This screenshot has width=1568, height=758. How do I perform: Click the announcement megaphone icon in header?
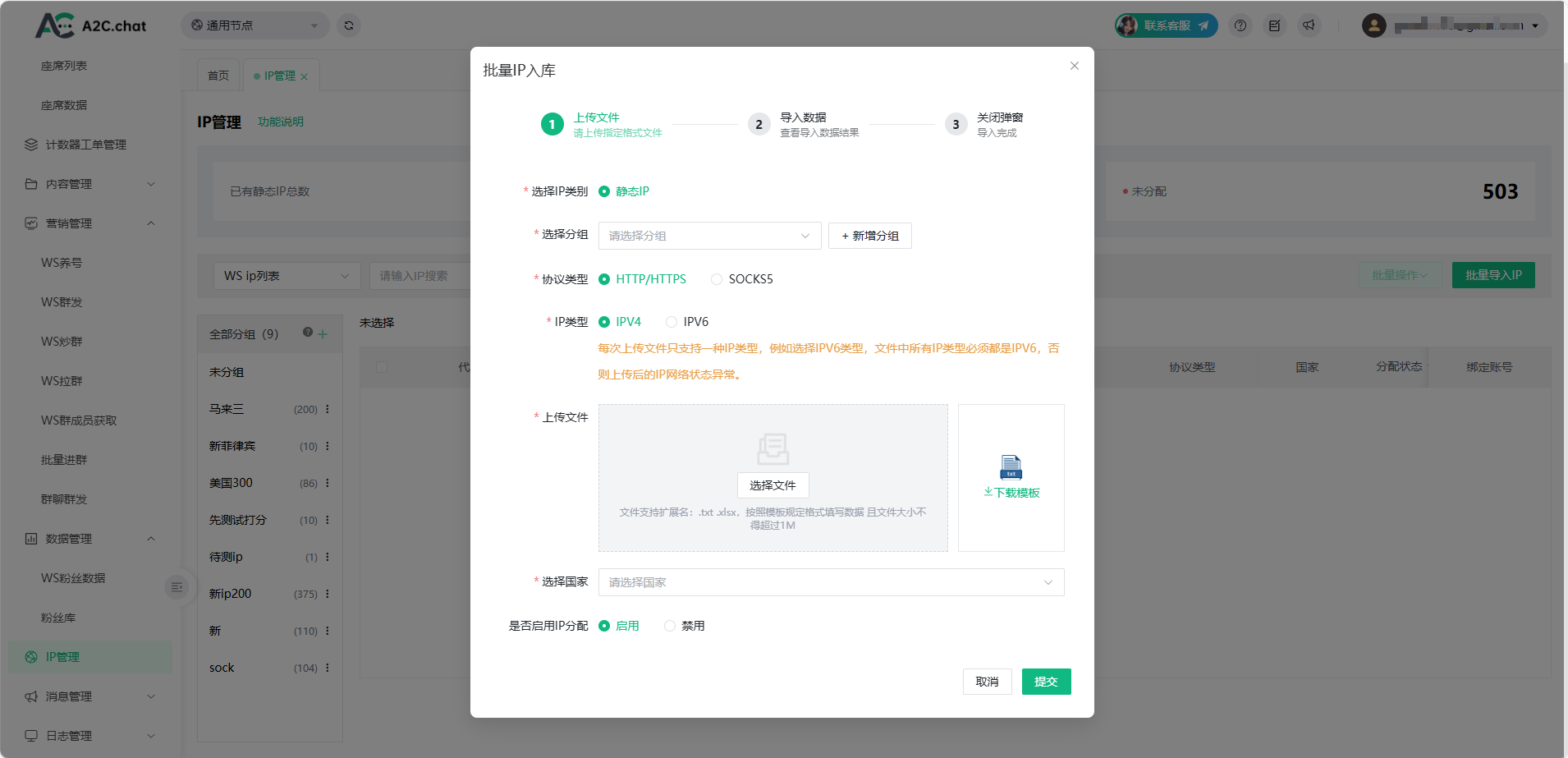(1309, 25)
